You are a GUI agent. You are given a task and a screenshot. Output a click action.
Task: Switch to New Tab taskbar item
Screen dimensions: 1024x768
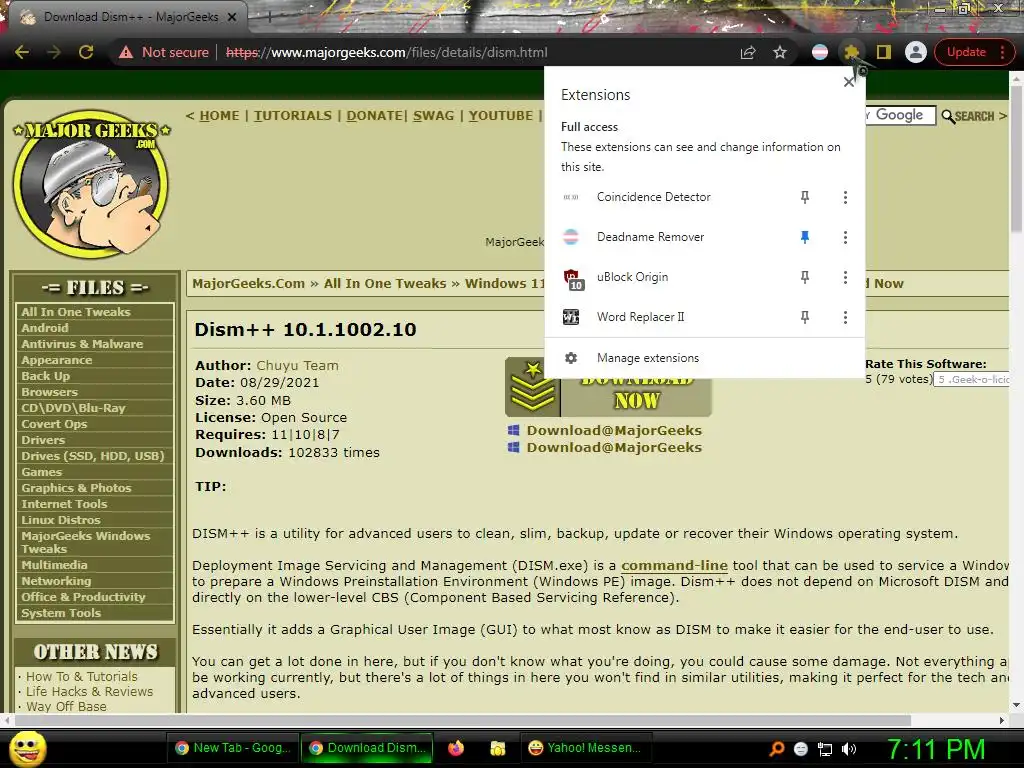(232, 748)
